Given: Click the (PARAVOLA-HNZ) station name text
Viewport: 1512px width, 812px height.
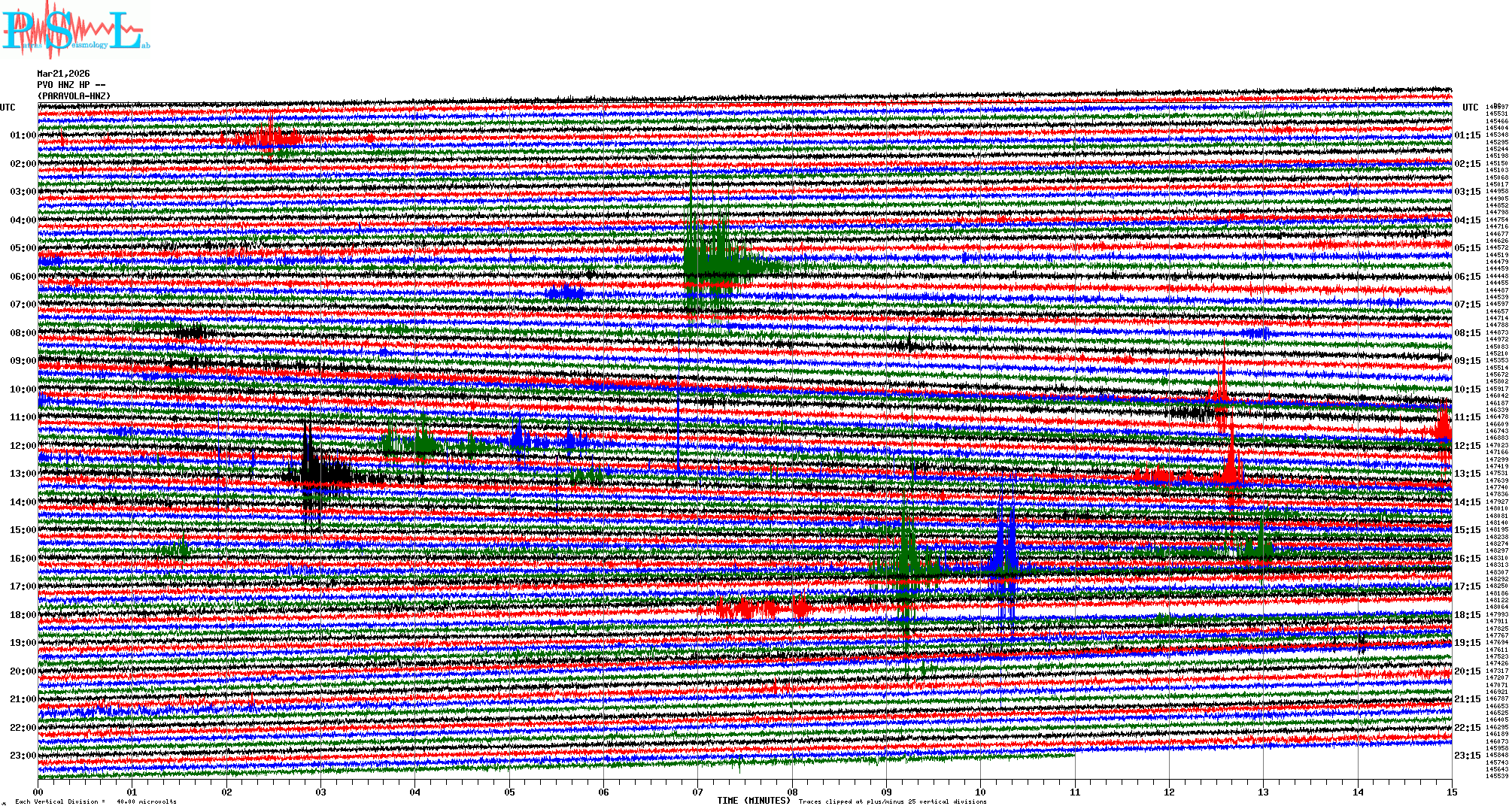Looking at the screenshot, I should tap(74, 96).
